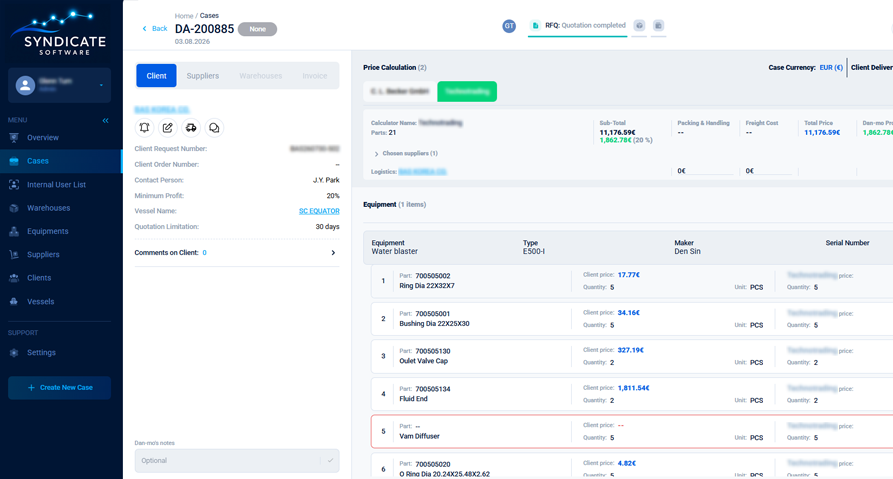This screenshot has width=893, height=479.
Task: Click the edit client pencil icon
Action: [167, 128]
